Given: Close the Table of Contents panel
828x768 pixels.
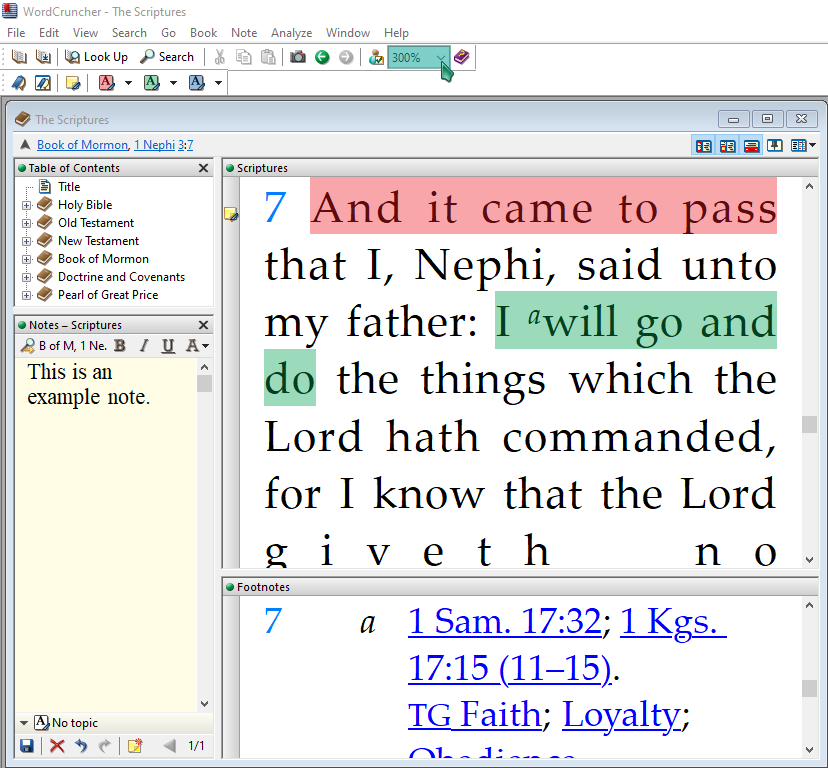Looking at the screenshot, I should pyautogui.click(x=203, y=168).
